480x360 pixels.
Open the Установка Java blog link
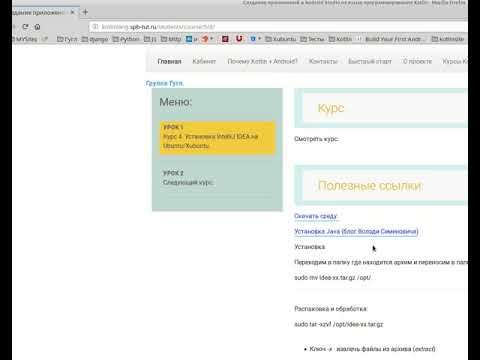point(356,231)
